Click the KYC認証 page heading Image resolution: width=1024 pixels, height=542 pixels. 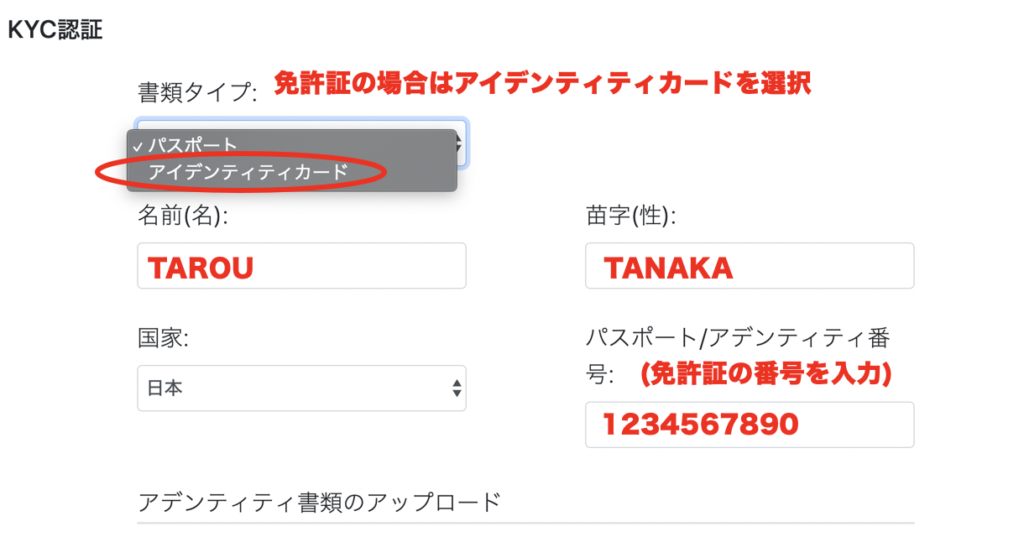click(56, 30)
